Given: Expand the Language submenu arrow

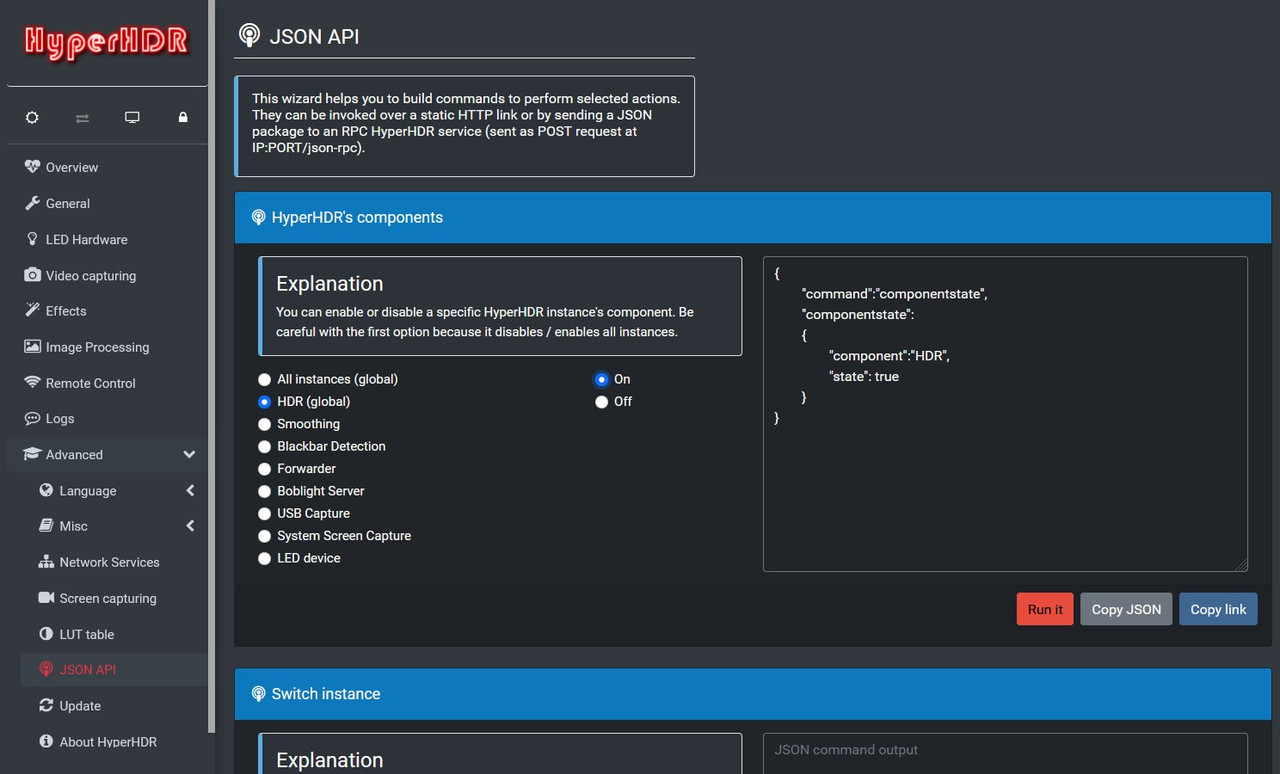Looking at the screenshot, I should [x=190, y=490].
